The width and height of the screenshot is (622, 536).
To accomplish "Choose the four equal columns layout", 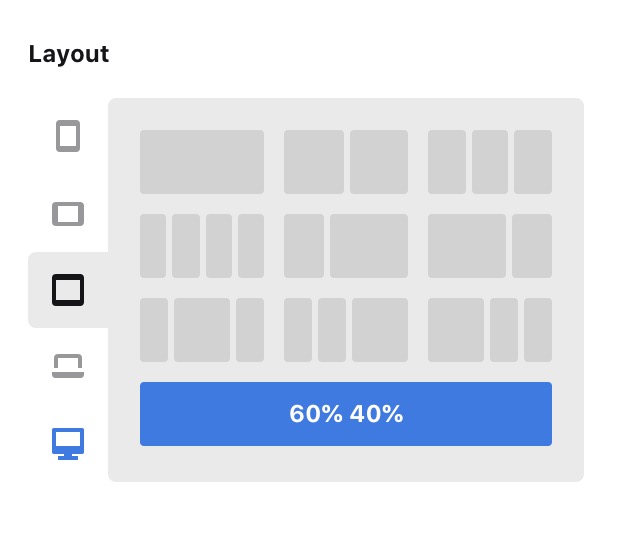I will (x=202, y=246).
